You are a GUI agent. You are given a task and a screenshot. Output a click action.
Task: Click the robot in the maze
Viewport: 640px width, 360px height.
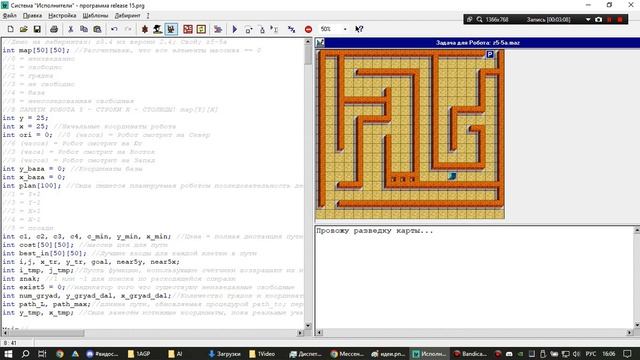[452, 176]
